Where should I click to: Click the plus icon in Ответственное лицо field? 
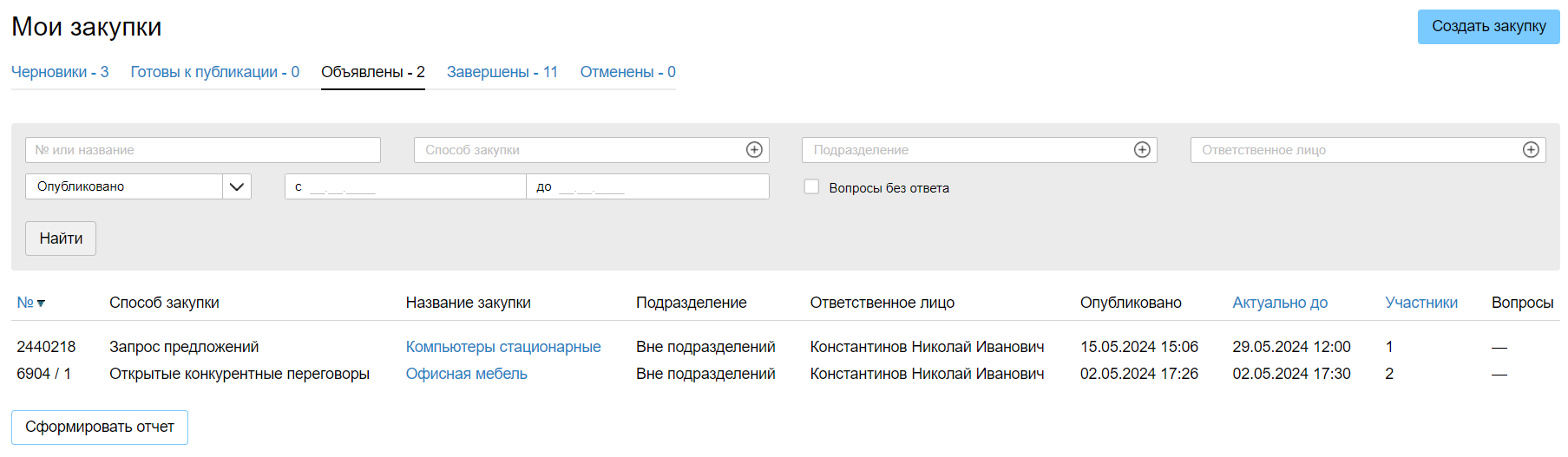(x=1531, y=150)
